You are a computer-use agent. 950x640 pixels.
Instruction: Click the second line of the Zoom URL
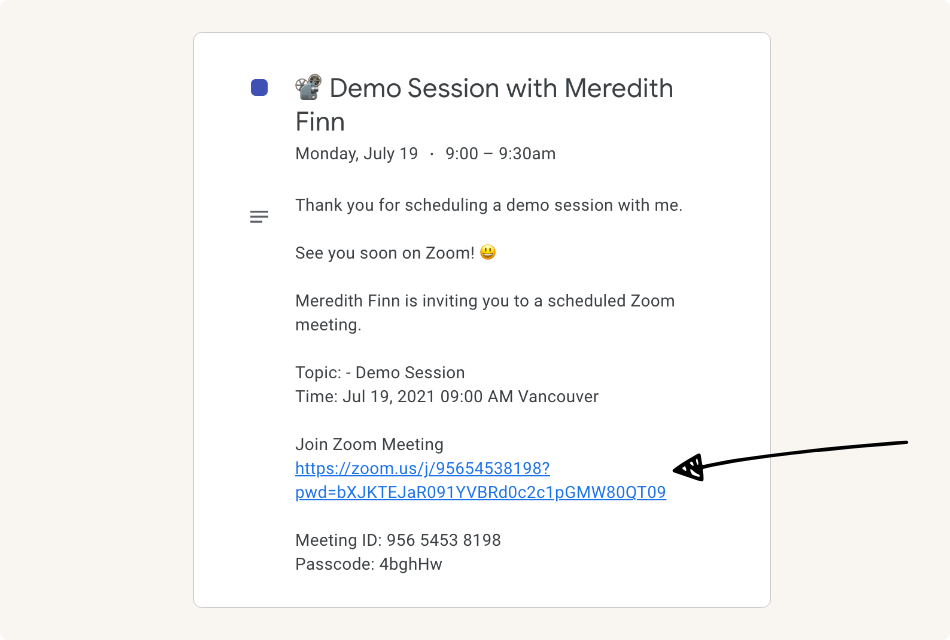480,492
